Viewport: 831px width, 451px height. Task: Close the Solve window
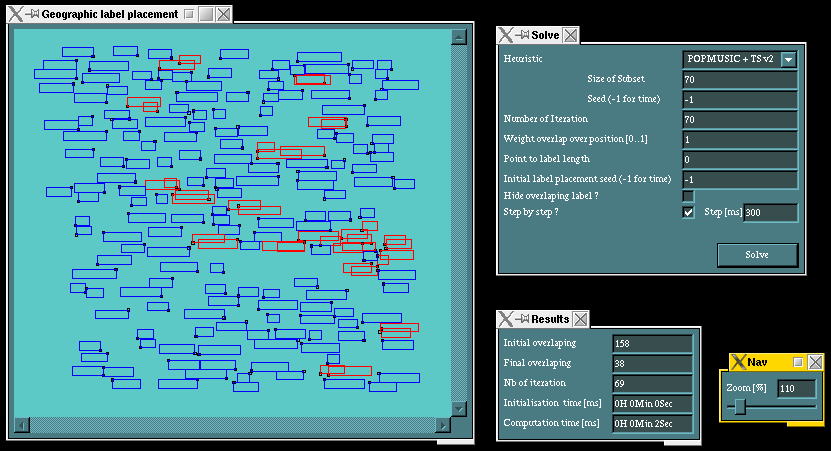coord(571,36)
